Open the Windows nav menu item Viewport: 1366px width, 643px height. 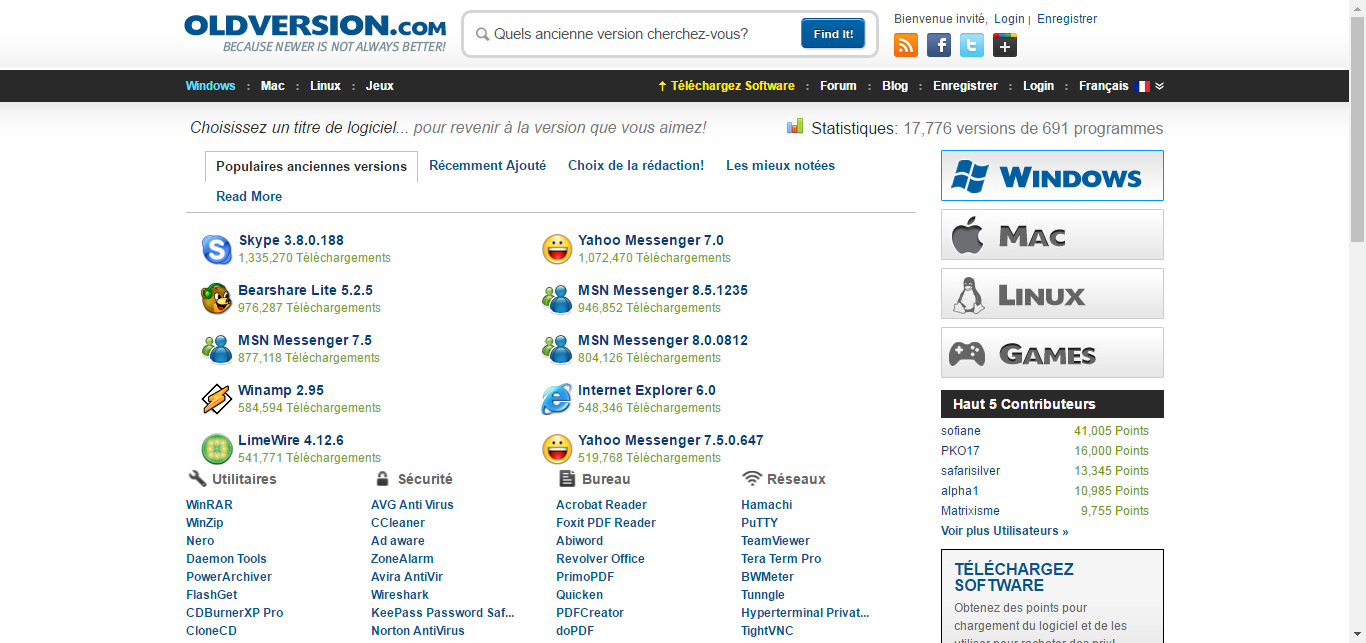pyautogui.click(x=210, y=86)
